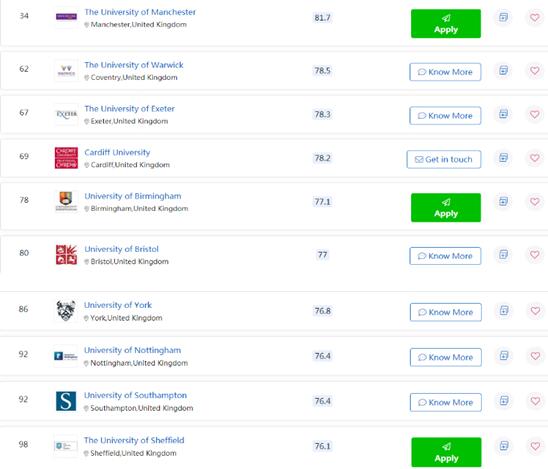Screen dimensions: 548x469
Task: Click the Cardiff University logo thumbnail
Action: [x=66, y=158]
